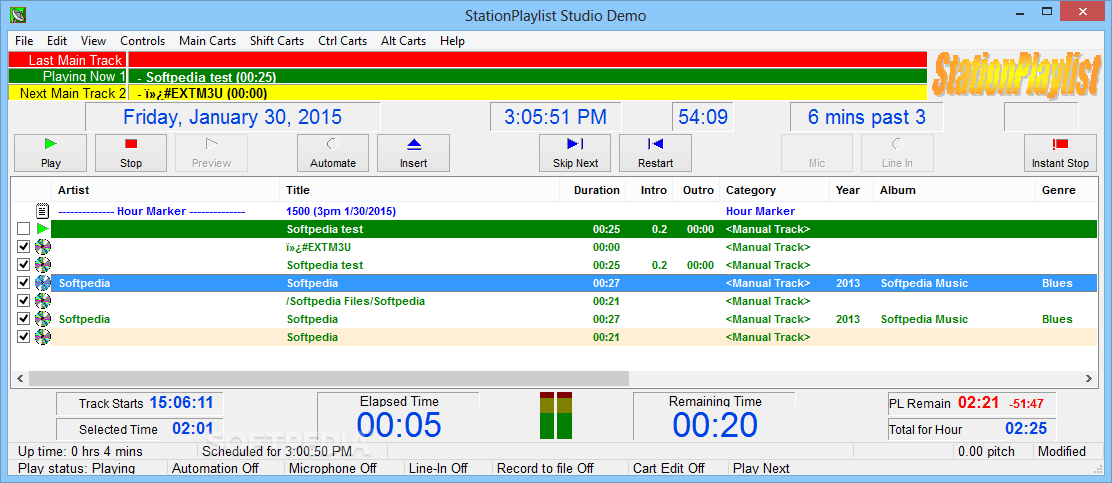Viewport: 1112px width, 483px height.
Task: Click the Microphone Off status entry
Action: tap(333, 468)
